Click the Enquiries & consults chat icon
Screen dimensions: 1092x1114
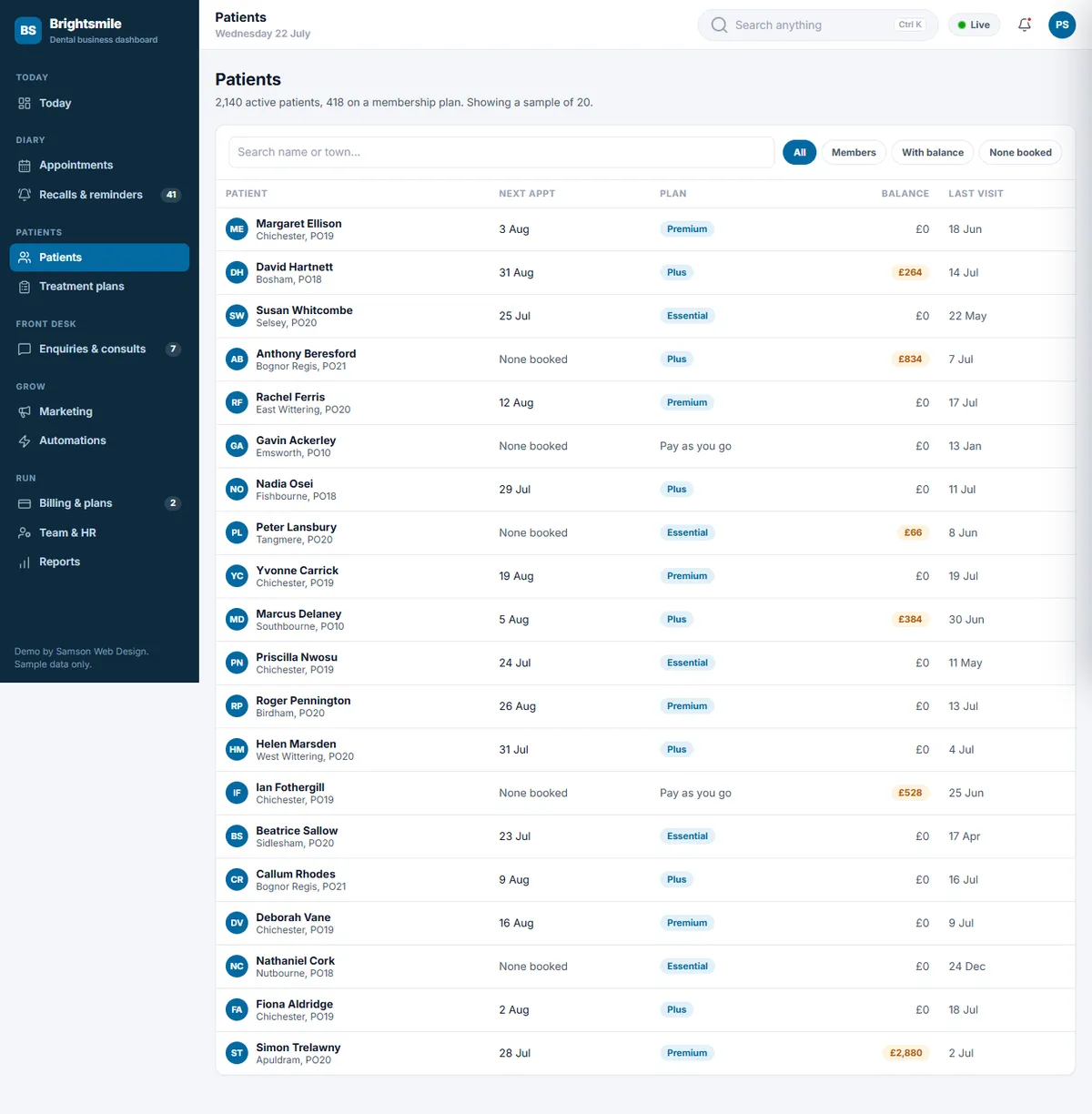[25, 349]
